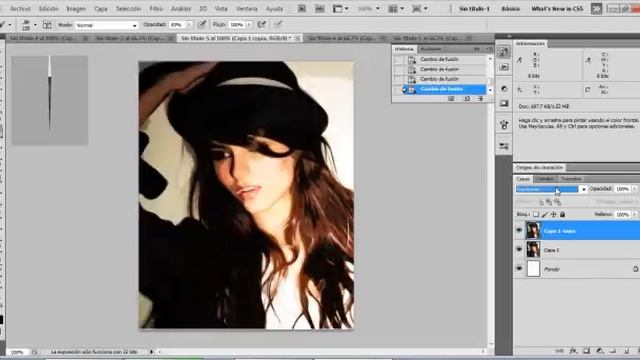This screenshot has width=640, height=360.
Task: Open the Información panel tab
Action: 530,43
